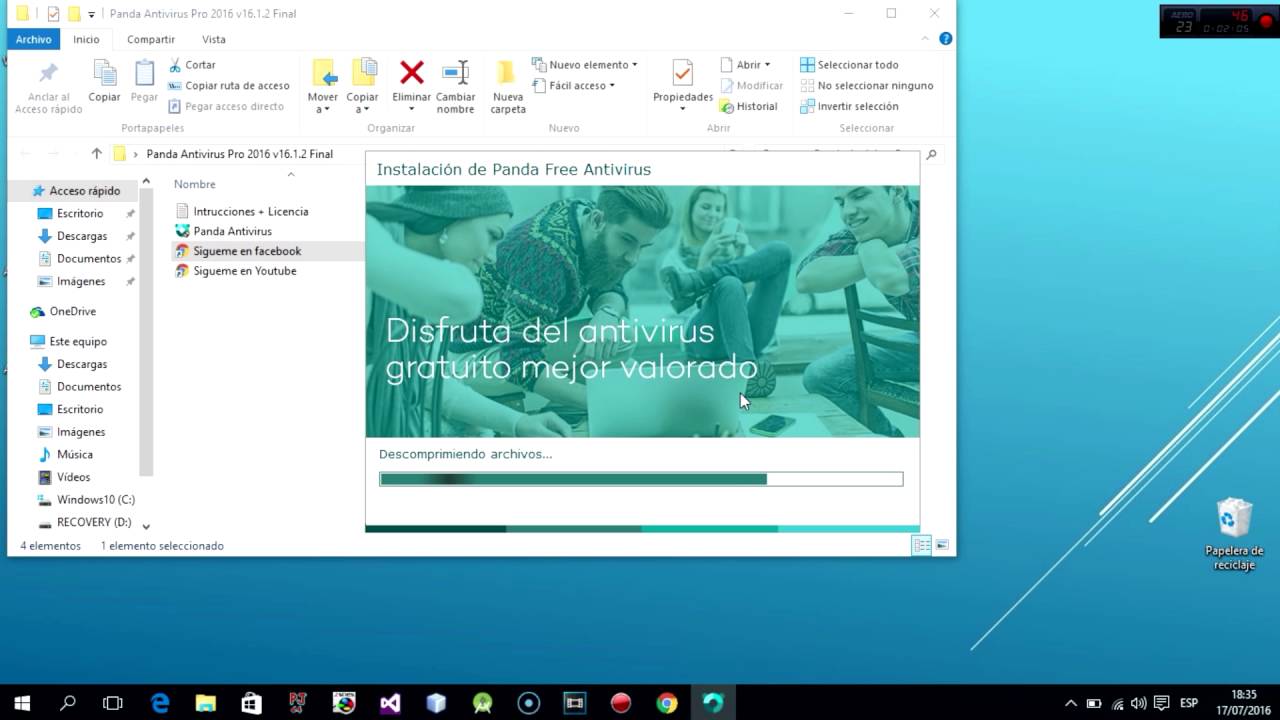Open the Fácil acceso dropdown
This screenshot has width=1280, height=720.
click(x=574, y=86)
